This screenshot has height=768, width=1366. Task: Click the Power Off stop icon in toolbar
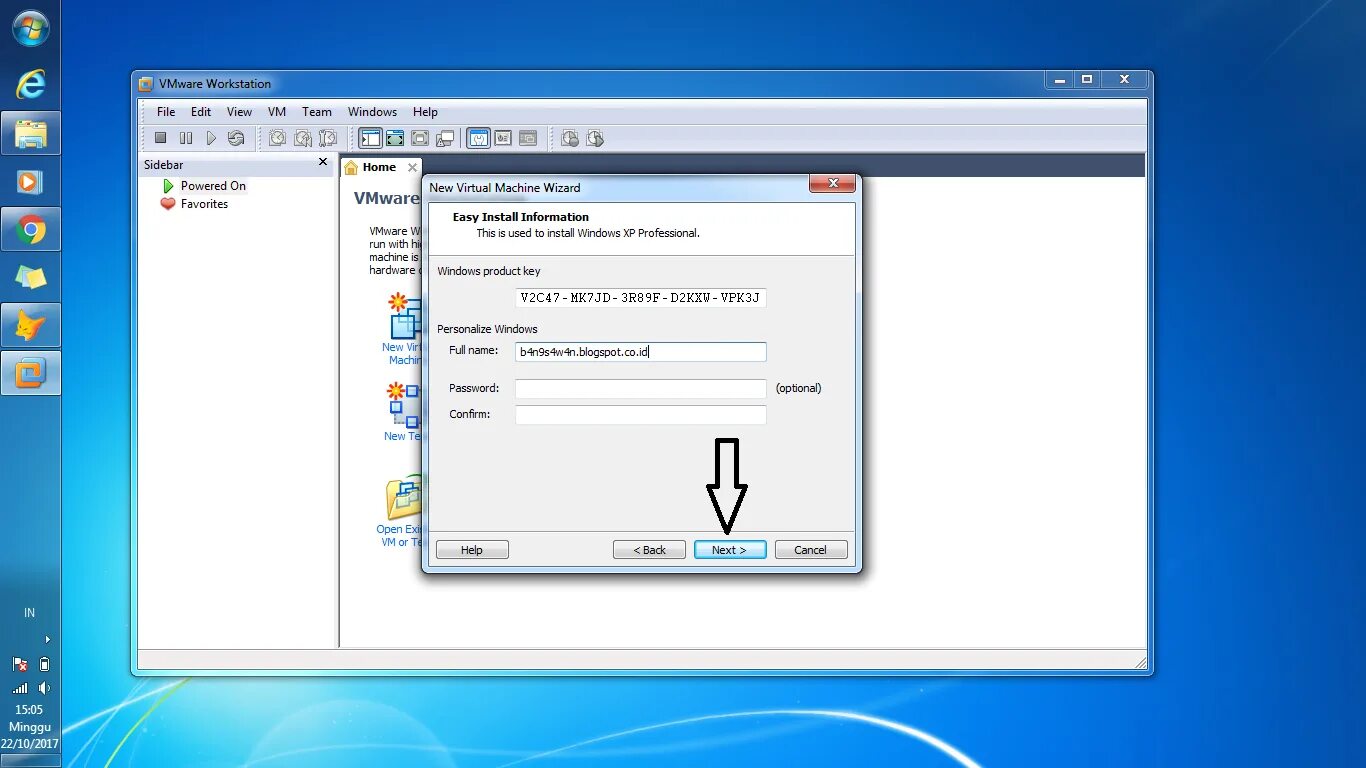coord(160,138)
